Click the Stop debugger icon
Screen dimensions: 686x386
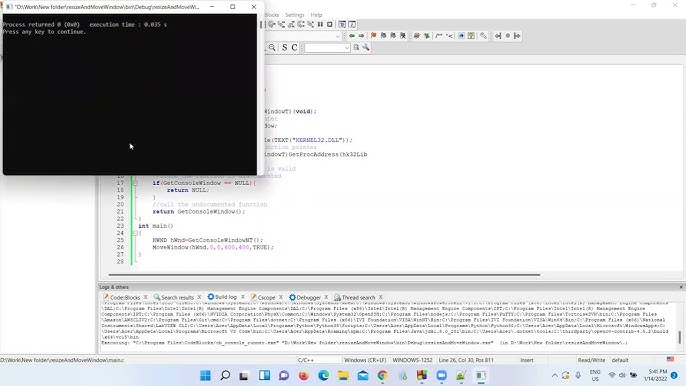click(330, 25)
